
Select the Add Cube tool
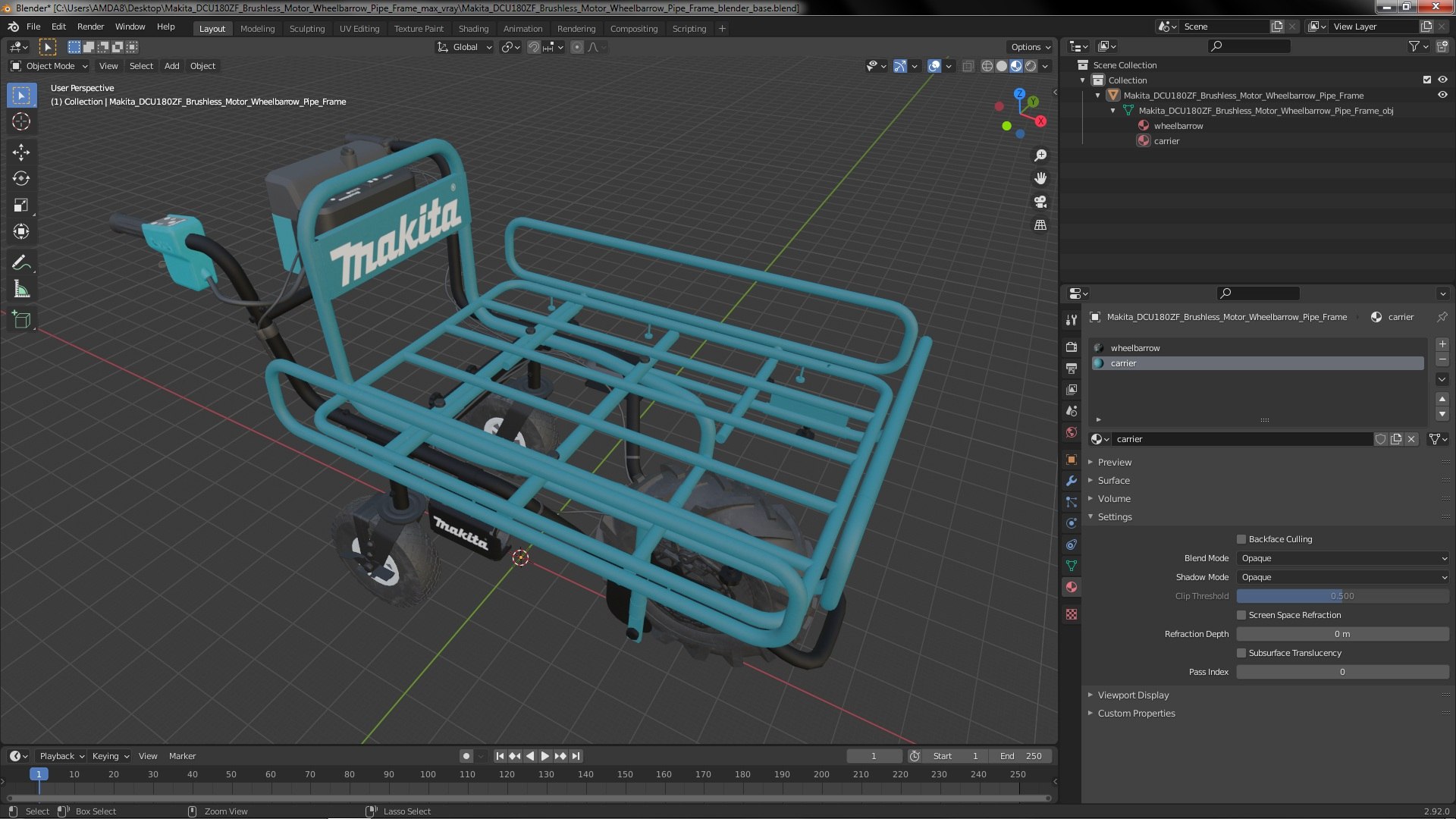[x=21, y=320]
